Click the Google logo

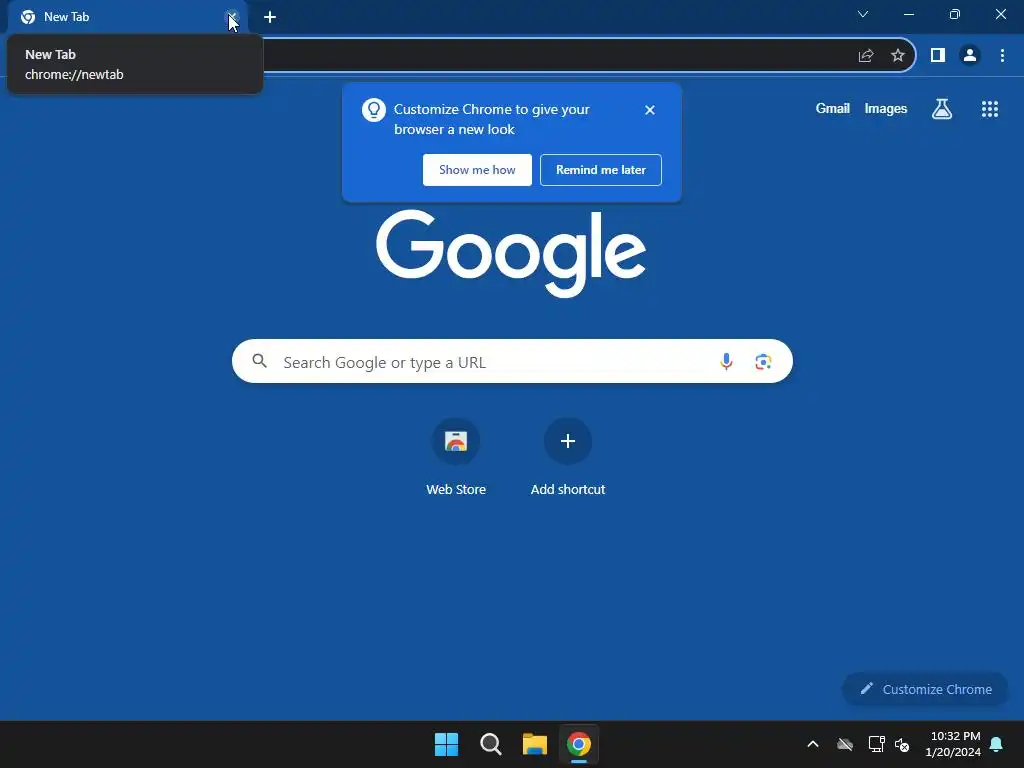pyautogui.click(x=511, y=253)
